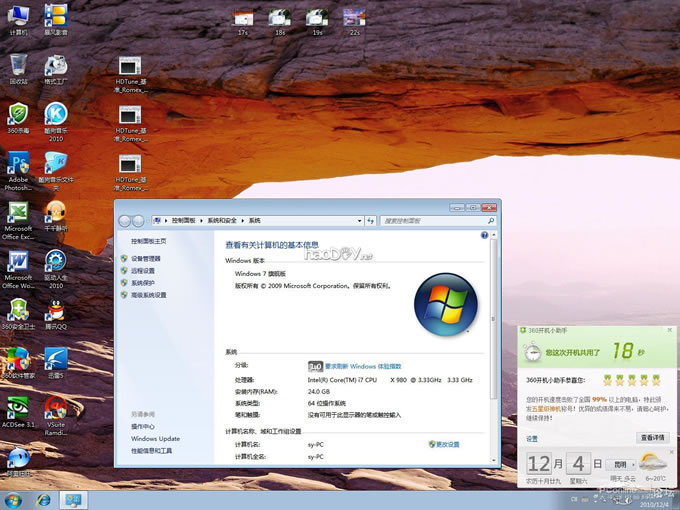The image size is (680, 510).
Task: Open the 360 Antivirus desktop shortcut
Action: [18, 116]
